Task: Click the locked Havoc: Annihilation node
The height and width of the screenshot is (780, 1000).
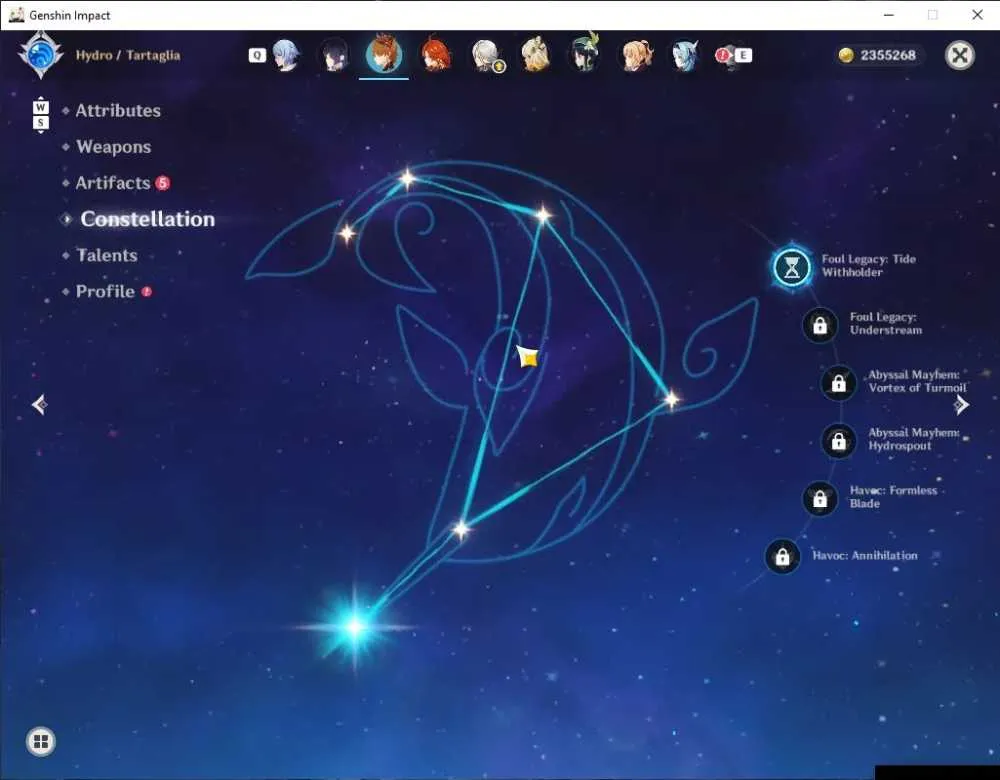Action: 783,556
